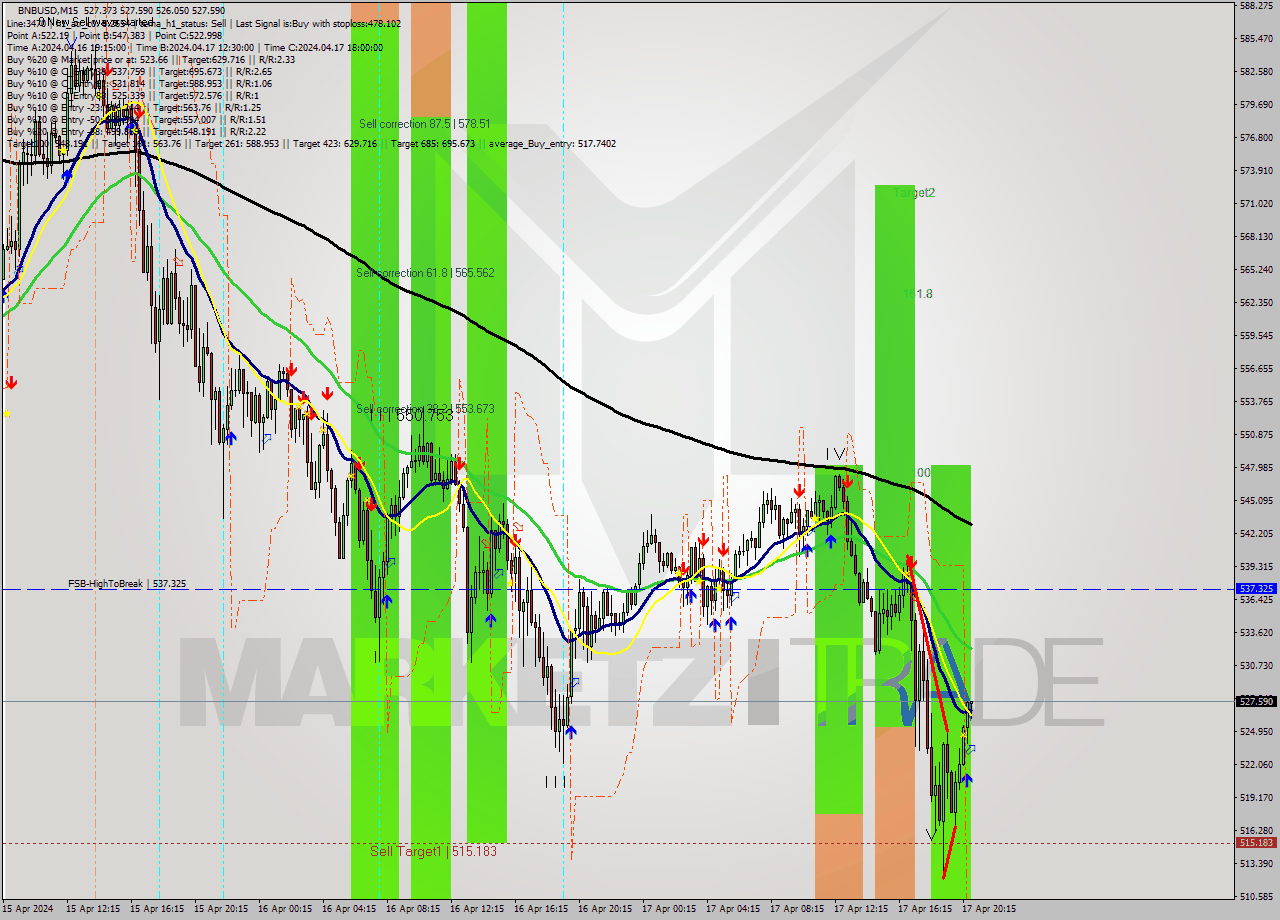This screenshot has width=1280, height=920.
Task: Click the 'Target:588.953 || R/R:1.06' line
Action: (215, 83)
